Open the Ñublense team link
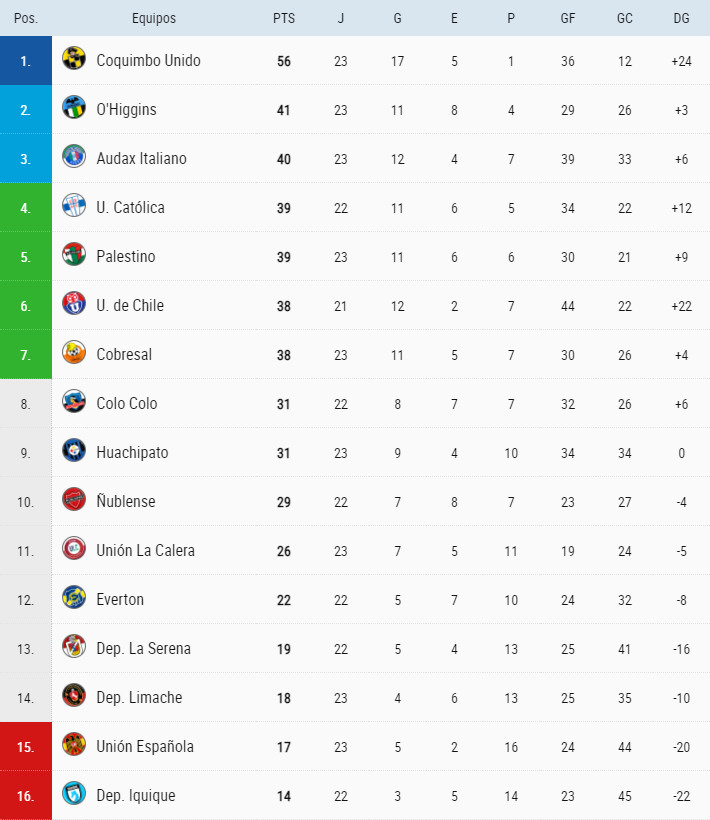Image resolution: width=710 pixels, height=820 pixels. (x=126, y=501)
